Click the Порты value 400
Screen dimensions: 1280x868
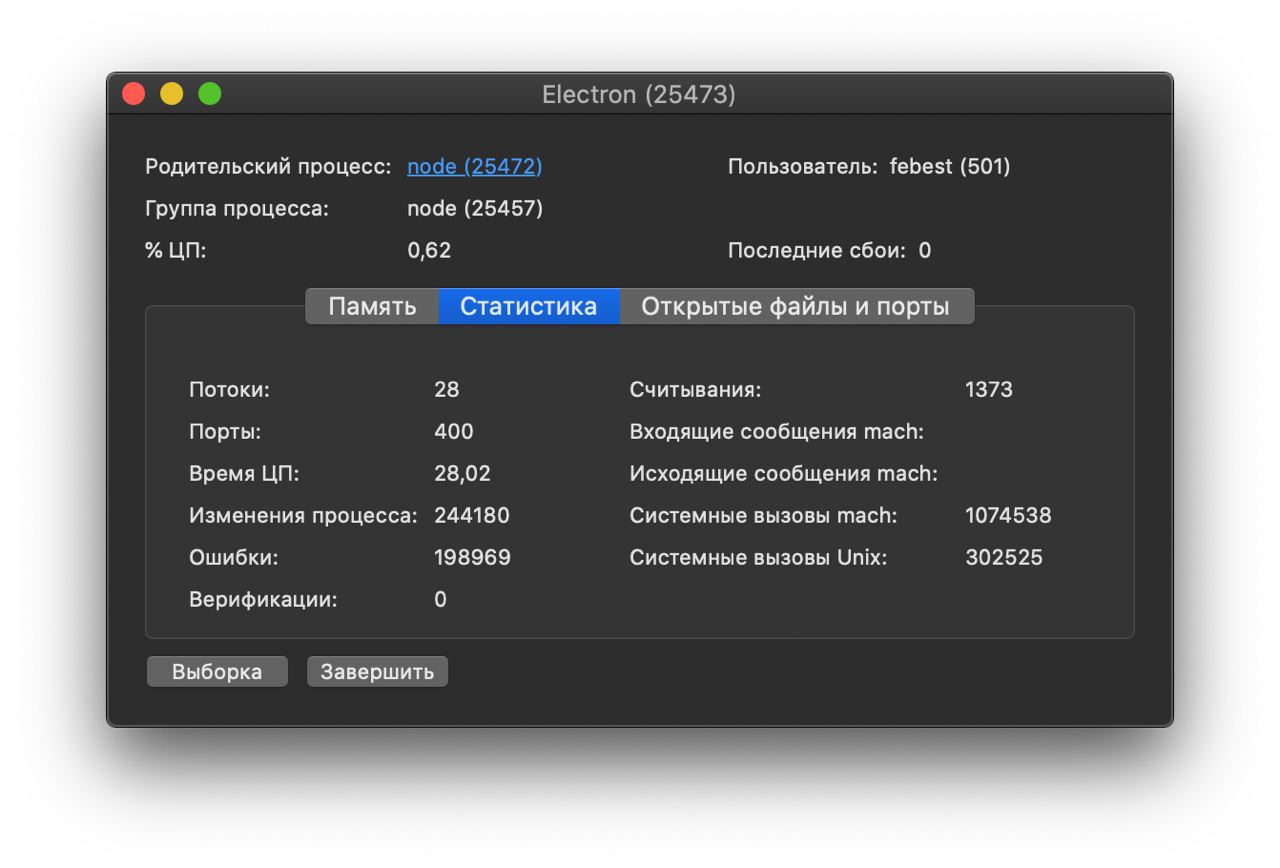coord(453,432)
